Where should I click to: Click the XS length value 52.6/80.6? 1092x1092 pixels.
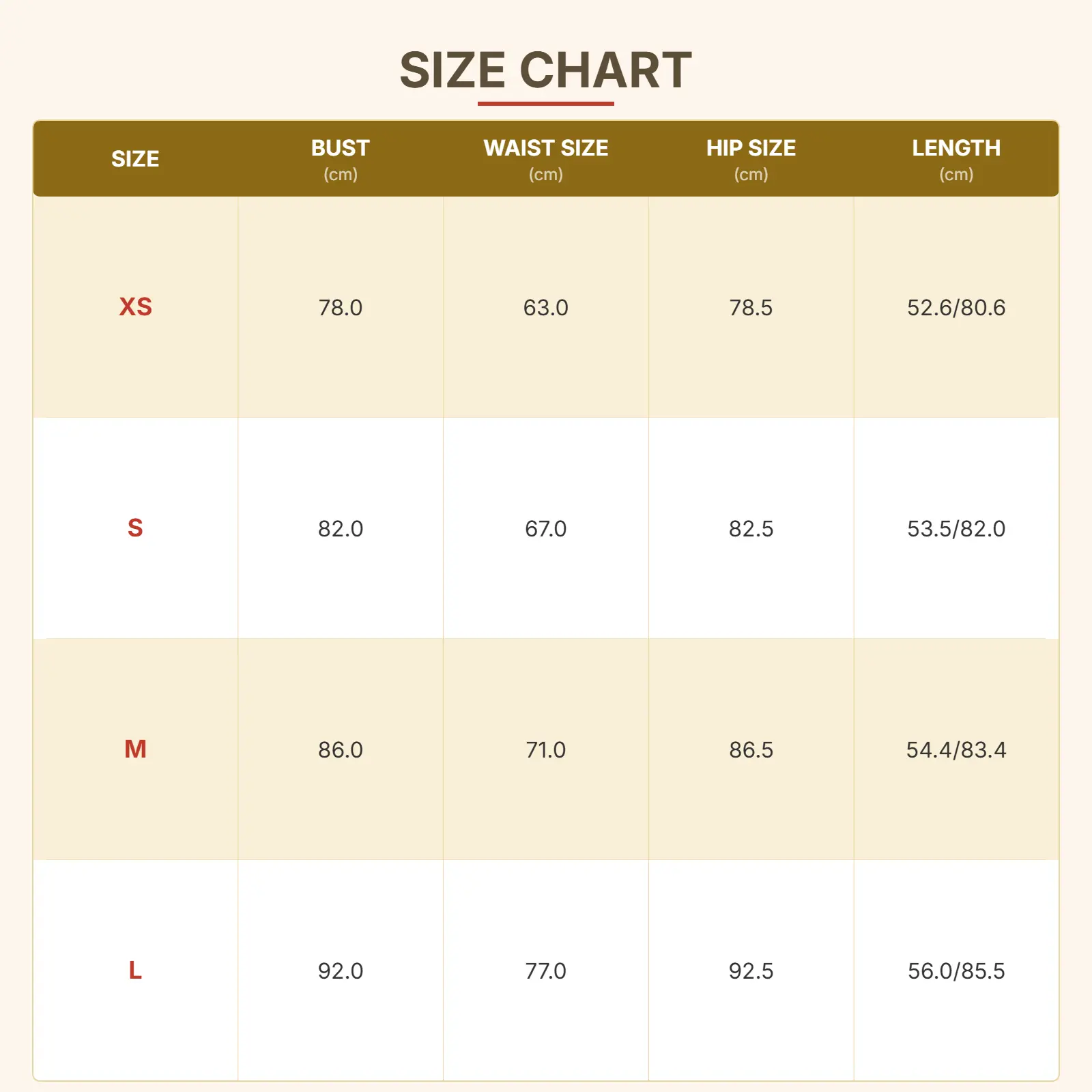pos(956,308)
